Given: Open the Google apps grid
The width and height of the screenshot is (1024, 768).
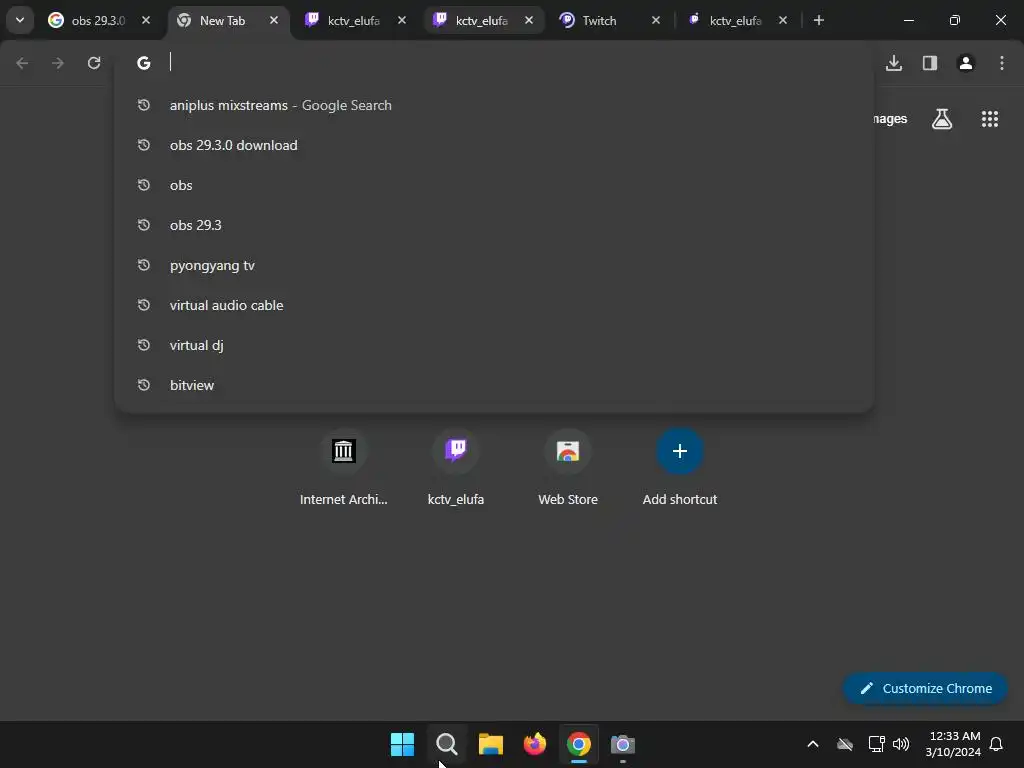Looking at the screenshot, I should tap(989, 119).
